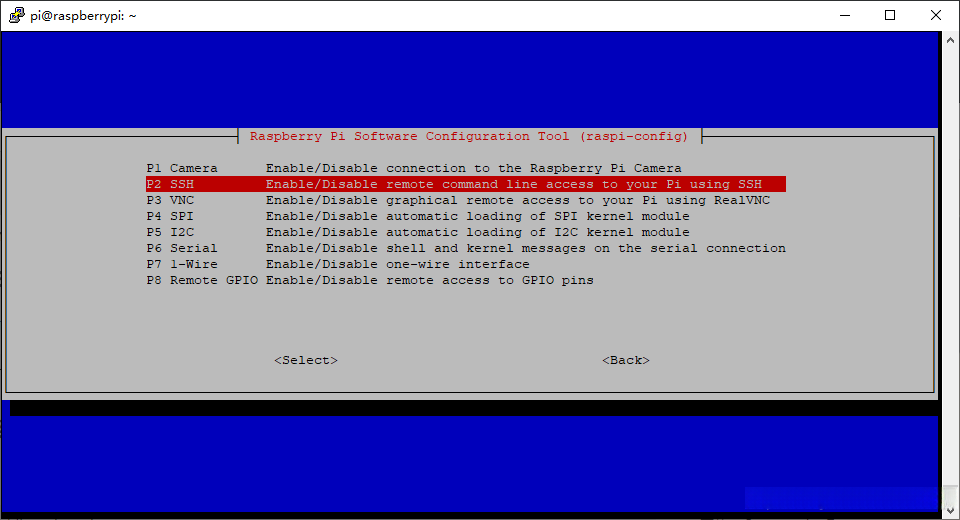Click the vertical scrollbar track
960x520 pixels.
pos(950,276)
